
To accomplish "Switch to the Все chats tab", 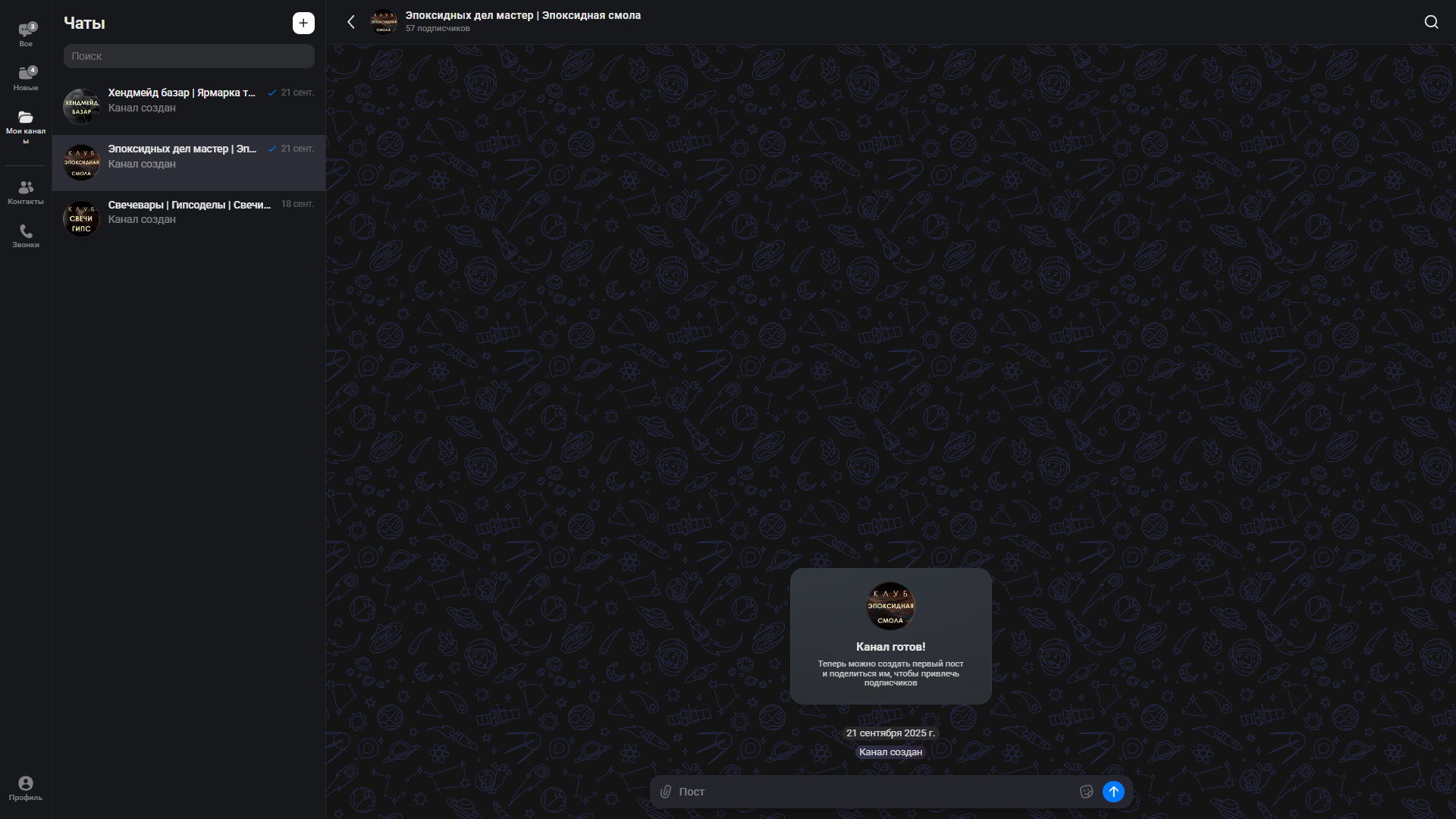I will pos(26,34).
